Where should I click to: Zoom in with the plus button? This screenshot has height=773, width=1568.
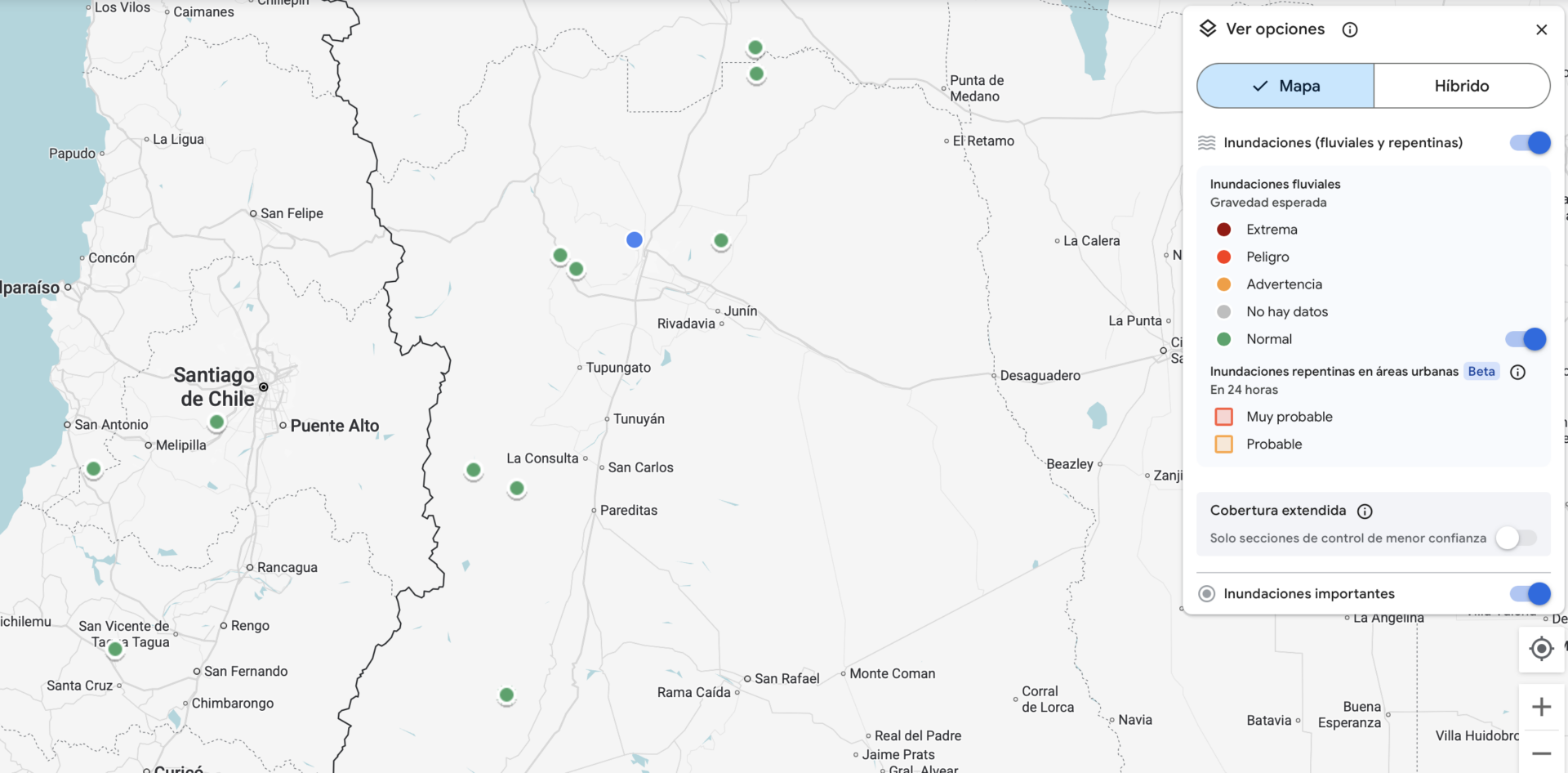pyautogui.click(x=1541, y=707)
